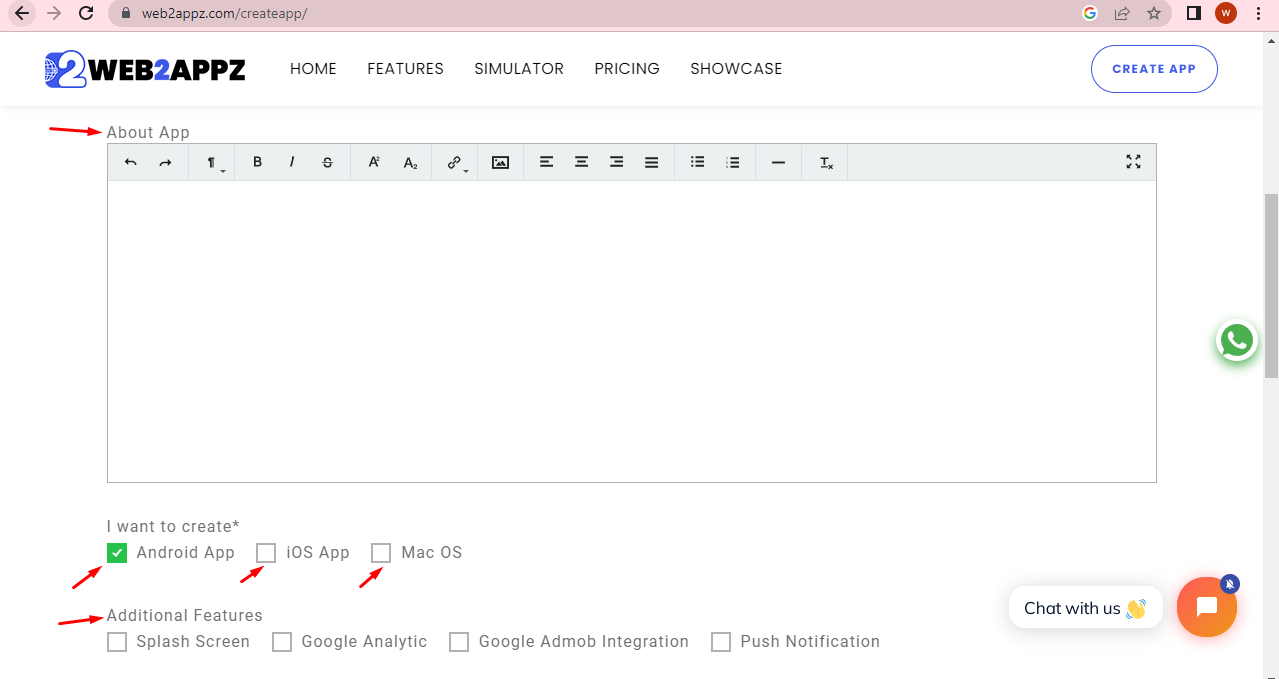The image size is (1279, 679).
Task: Undo the last editor change
Action: (x=130, y=161)
